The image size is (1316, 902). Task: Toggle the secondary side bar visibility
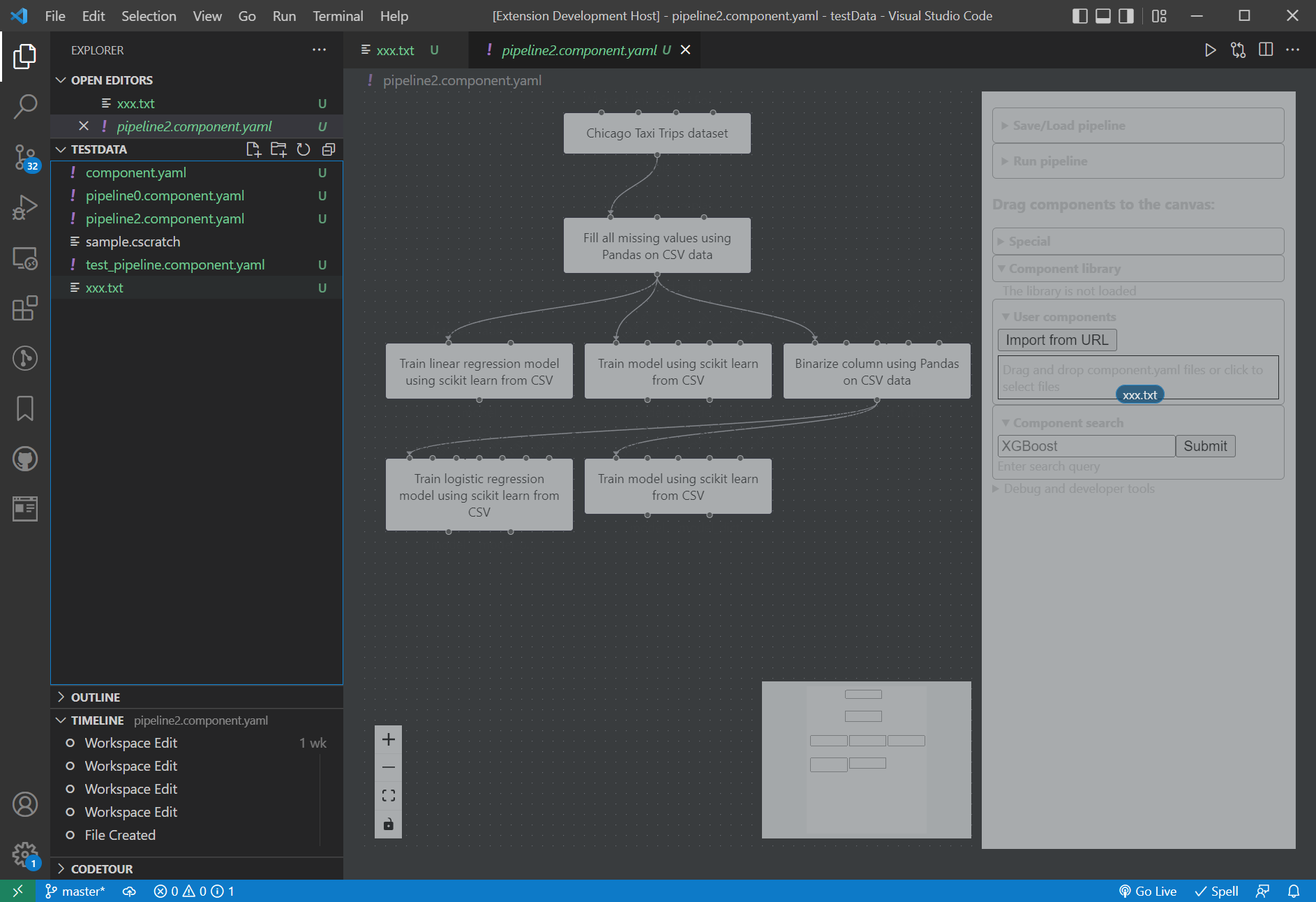click(1125, 15)
